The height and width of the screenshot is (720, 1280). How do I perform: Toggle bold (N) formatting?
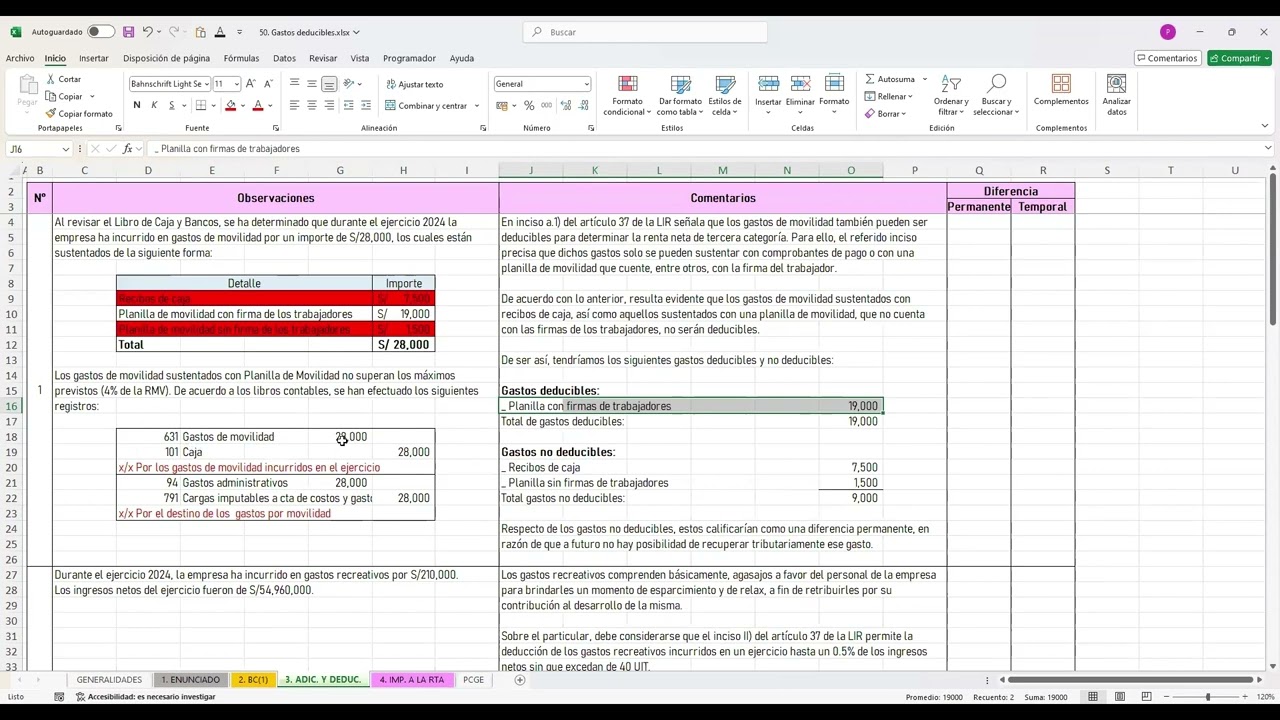[x=136, y=105]
